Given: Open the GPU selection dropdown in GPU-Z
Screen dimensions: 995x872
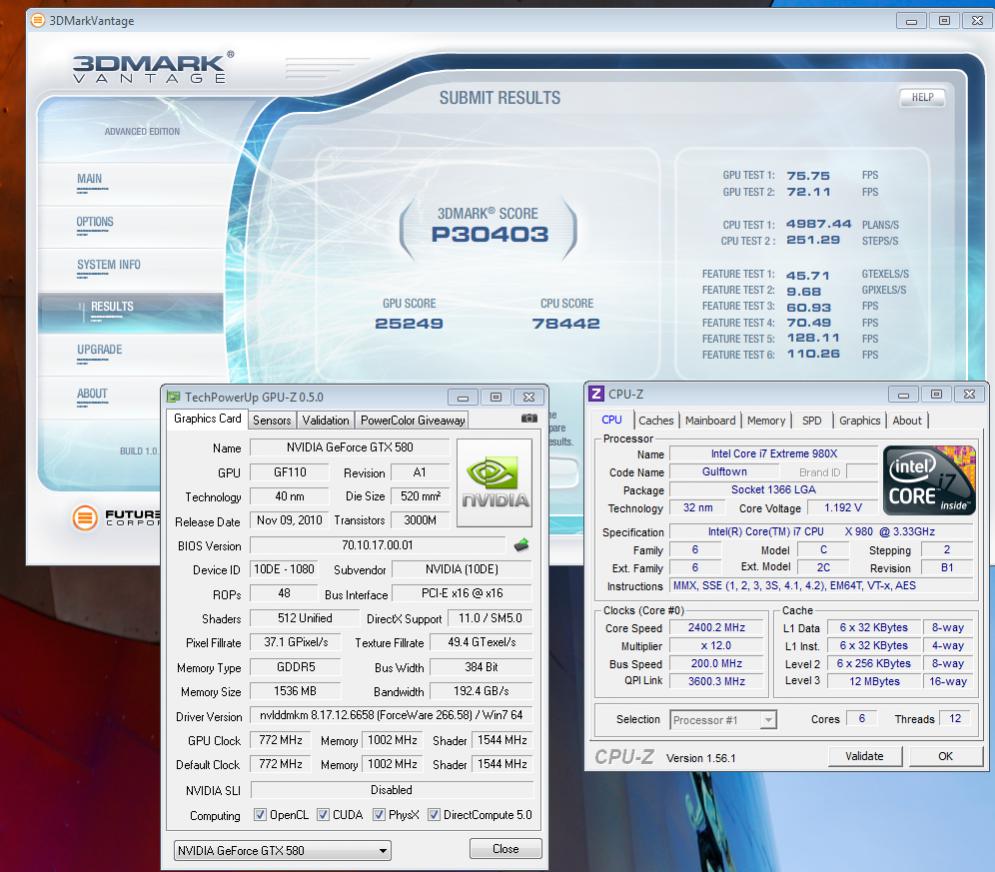Looking at the screenshot, I should [282, 850].
